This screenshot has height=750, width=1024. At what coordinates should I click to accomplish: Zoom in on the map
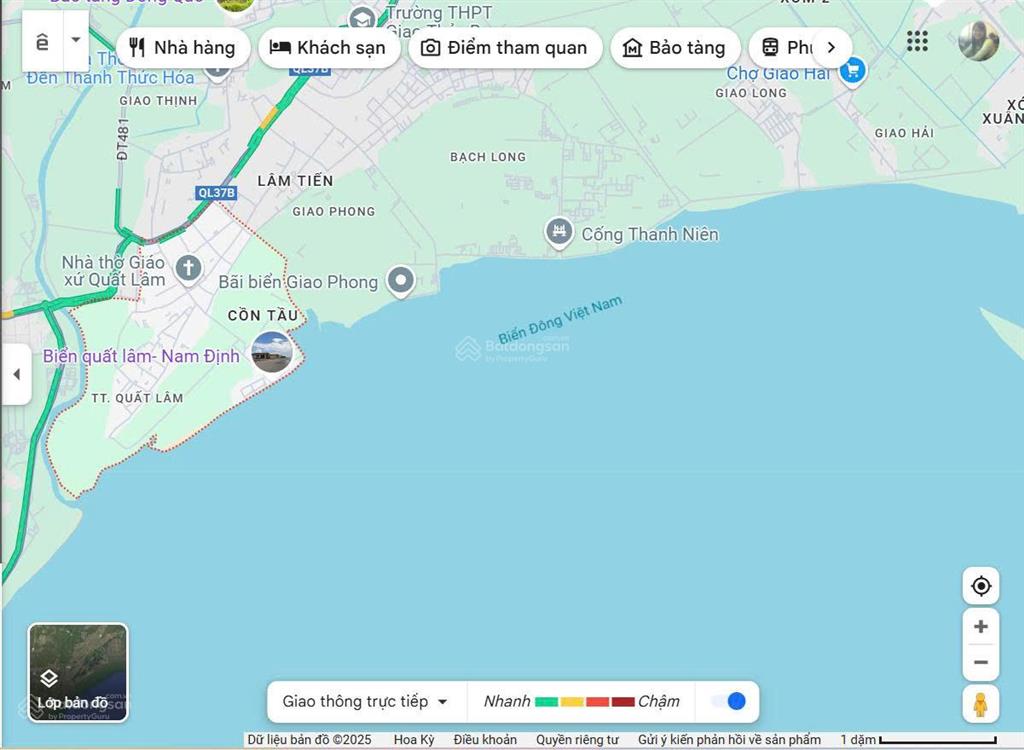point(980,627)
